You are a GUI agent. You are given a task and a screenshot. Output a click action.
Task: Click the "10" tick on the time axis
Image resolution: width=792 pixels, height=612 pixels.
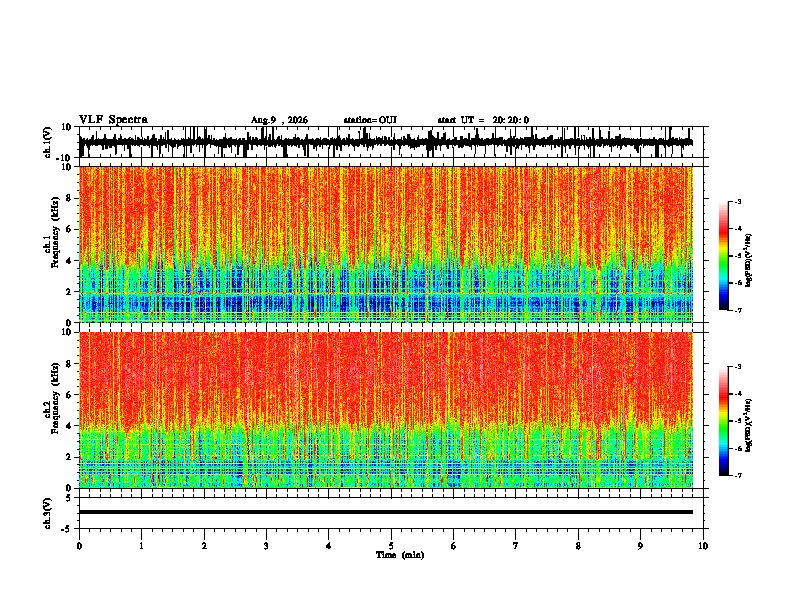(703, 546)
